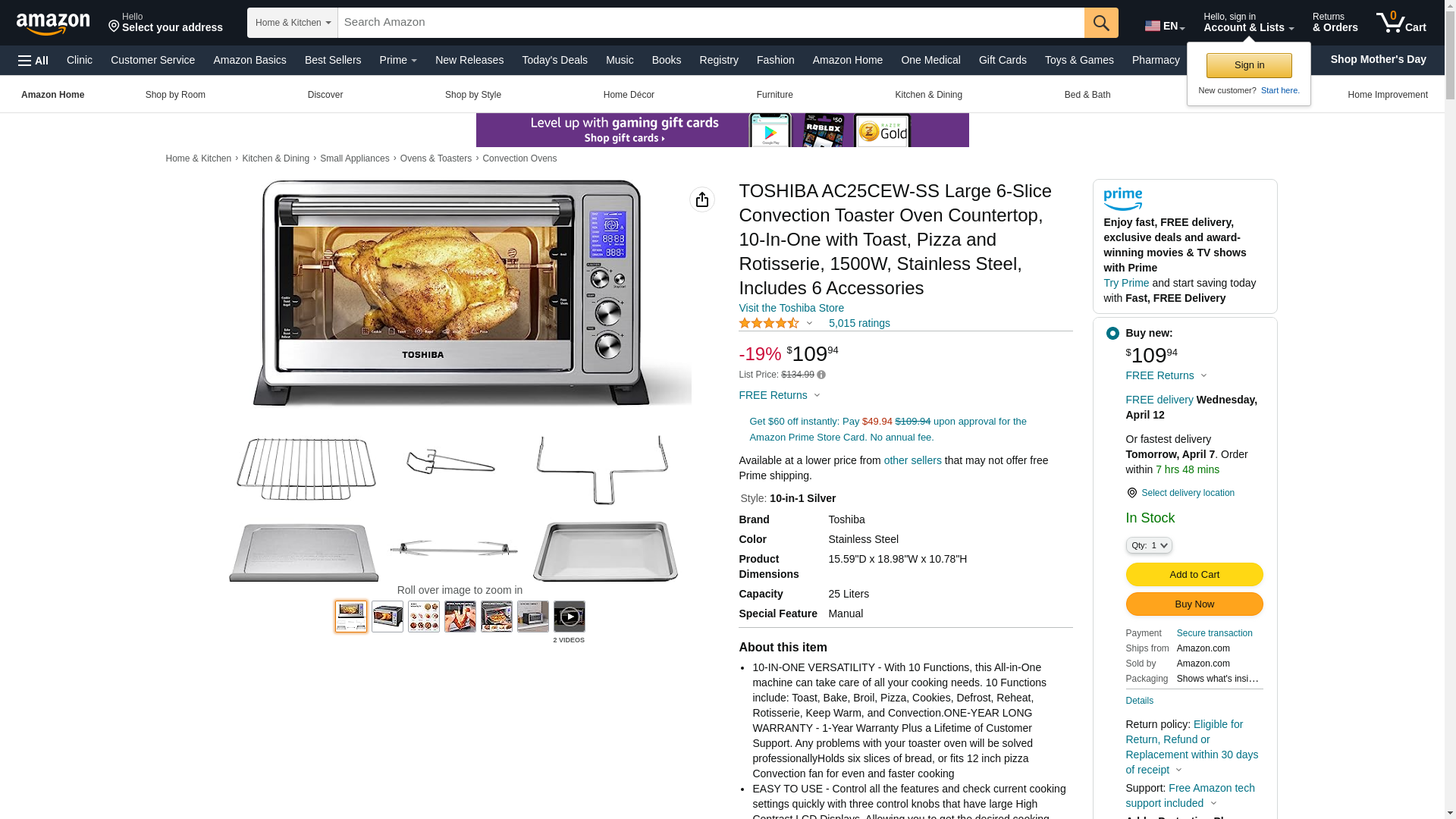
Task: Expand FREE Returns under the price
Action: click(780, 395)
